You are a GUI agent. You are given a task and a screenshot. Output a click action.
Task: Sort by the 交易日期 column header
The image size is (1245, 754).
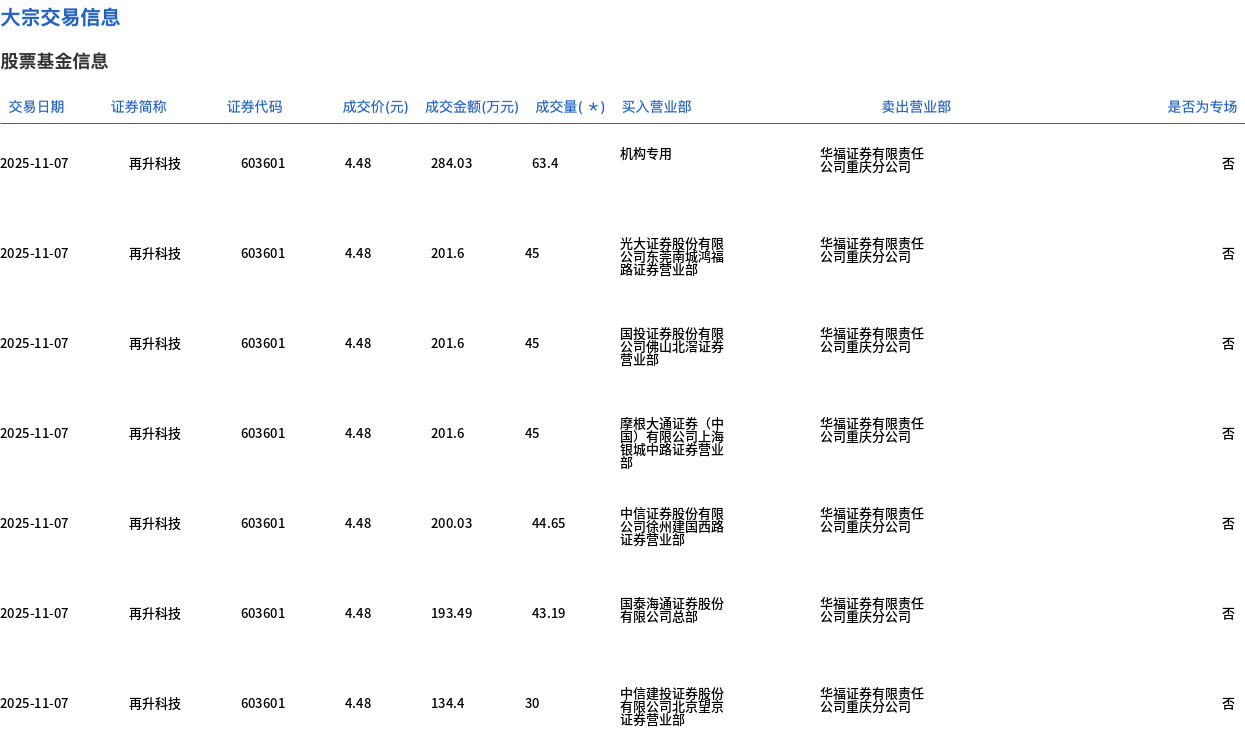tap(36, 107)
